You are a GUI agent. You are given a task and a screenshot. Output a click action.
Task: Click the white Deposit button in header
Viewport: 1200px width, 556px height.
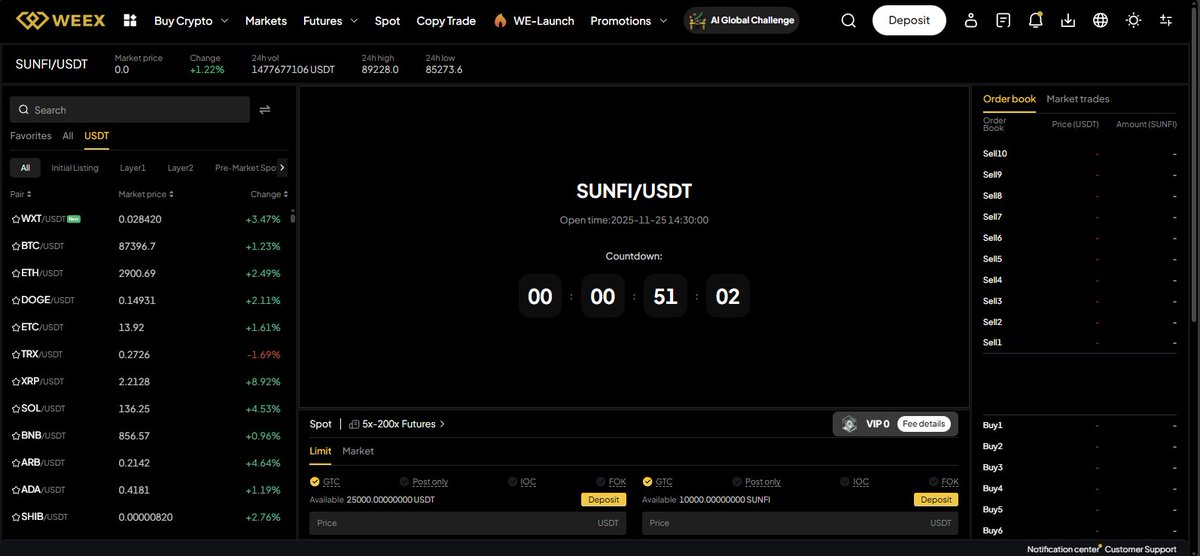(x=909, y=20)
